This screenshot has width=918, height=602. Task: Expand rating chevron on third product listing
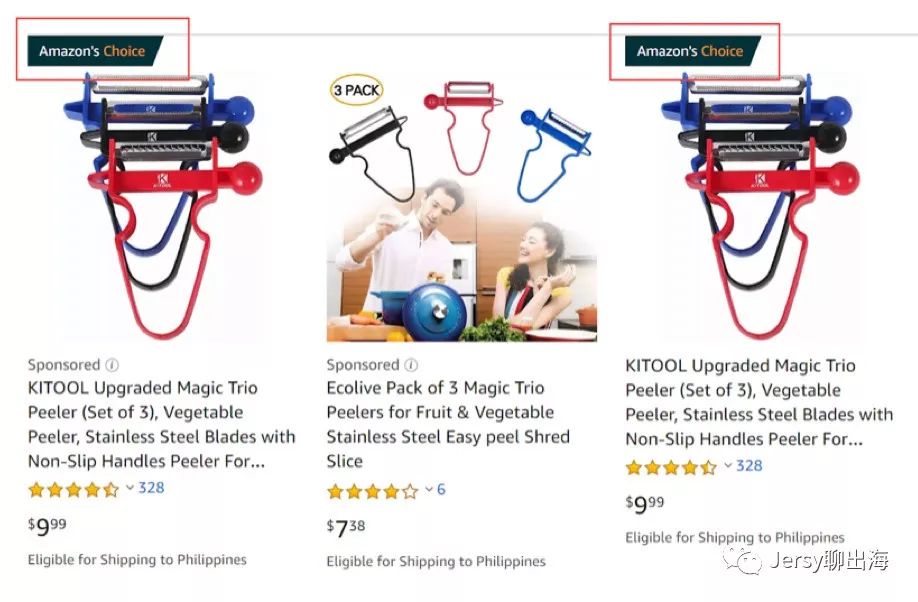[728, 466]
